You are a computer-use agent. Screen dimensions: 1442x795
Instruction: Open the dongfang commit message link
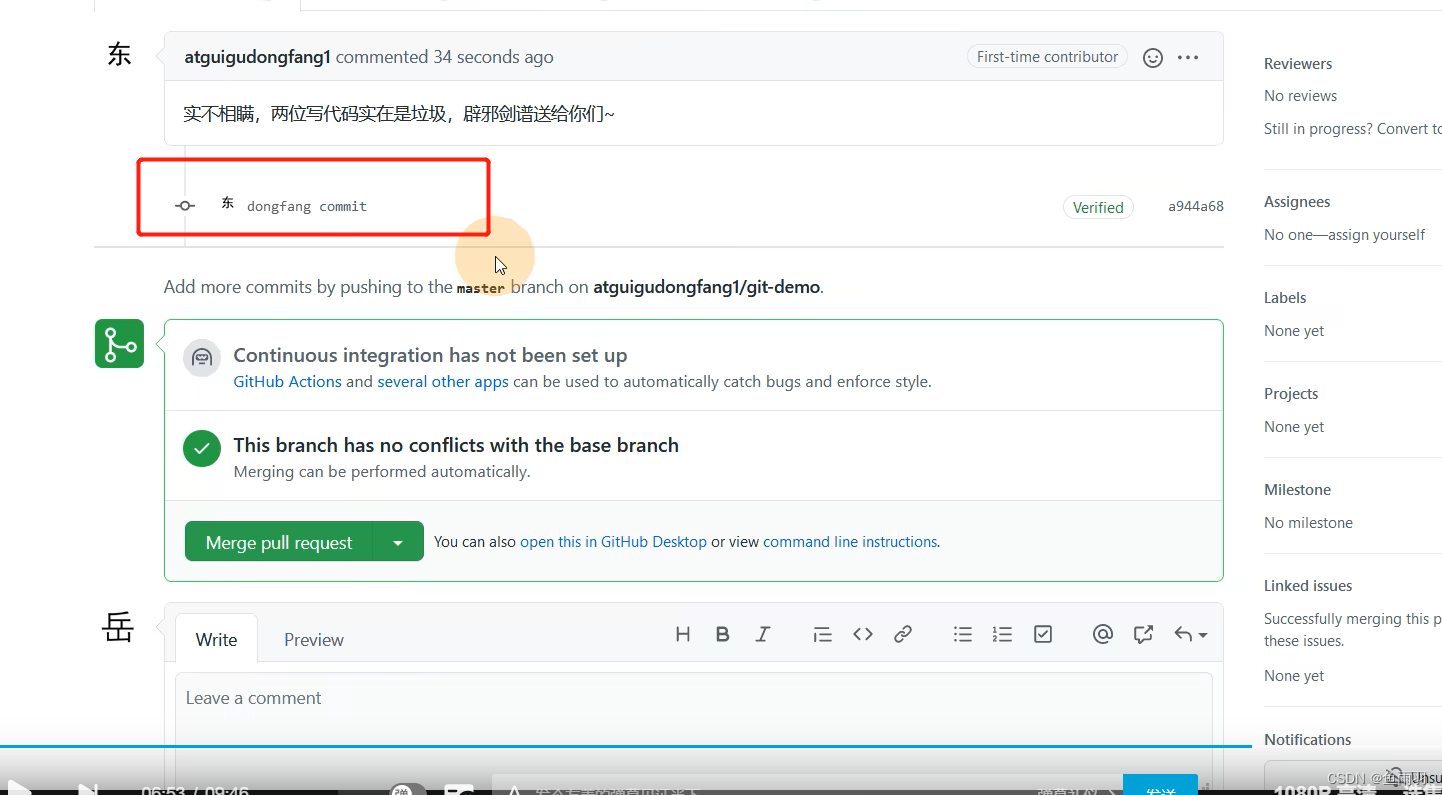pyautogui.click(x=307, y=206)
